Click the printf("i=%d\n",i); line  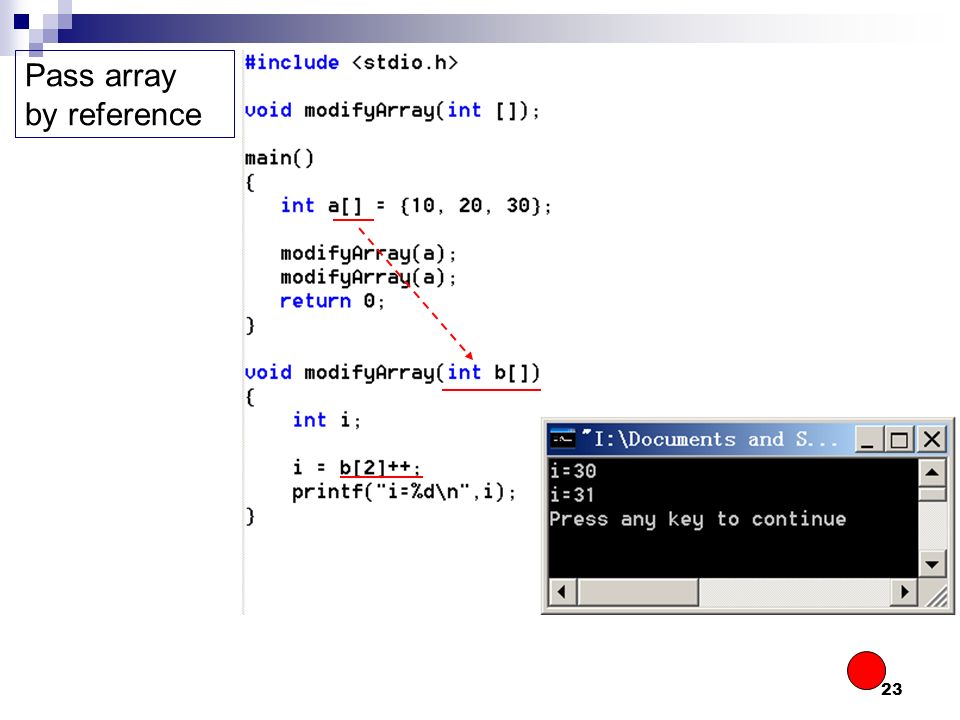(x=404, y=492)
